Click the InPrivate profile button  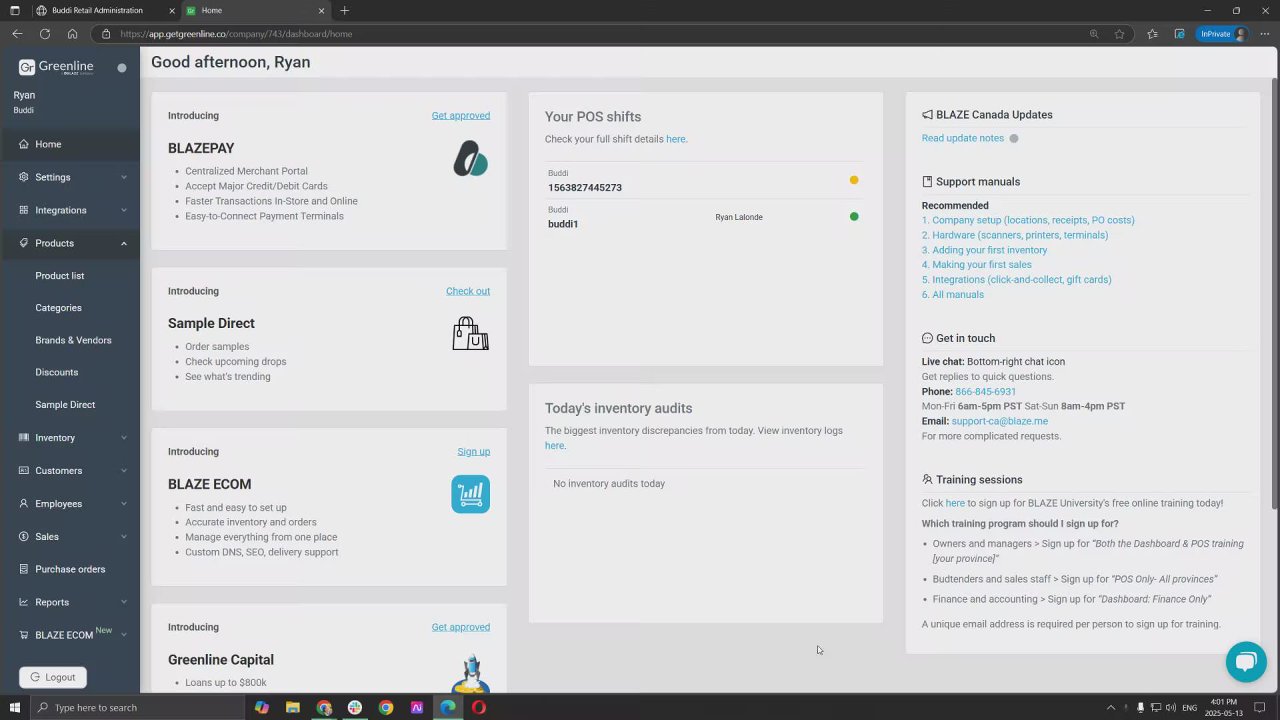[1224, 34]
